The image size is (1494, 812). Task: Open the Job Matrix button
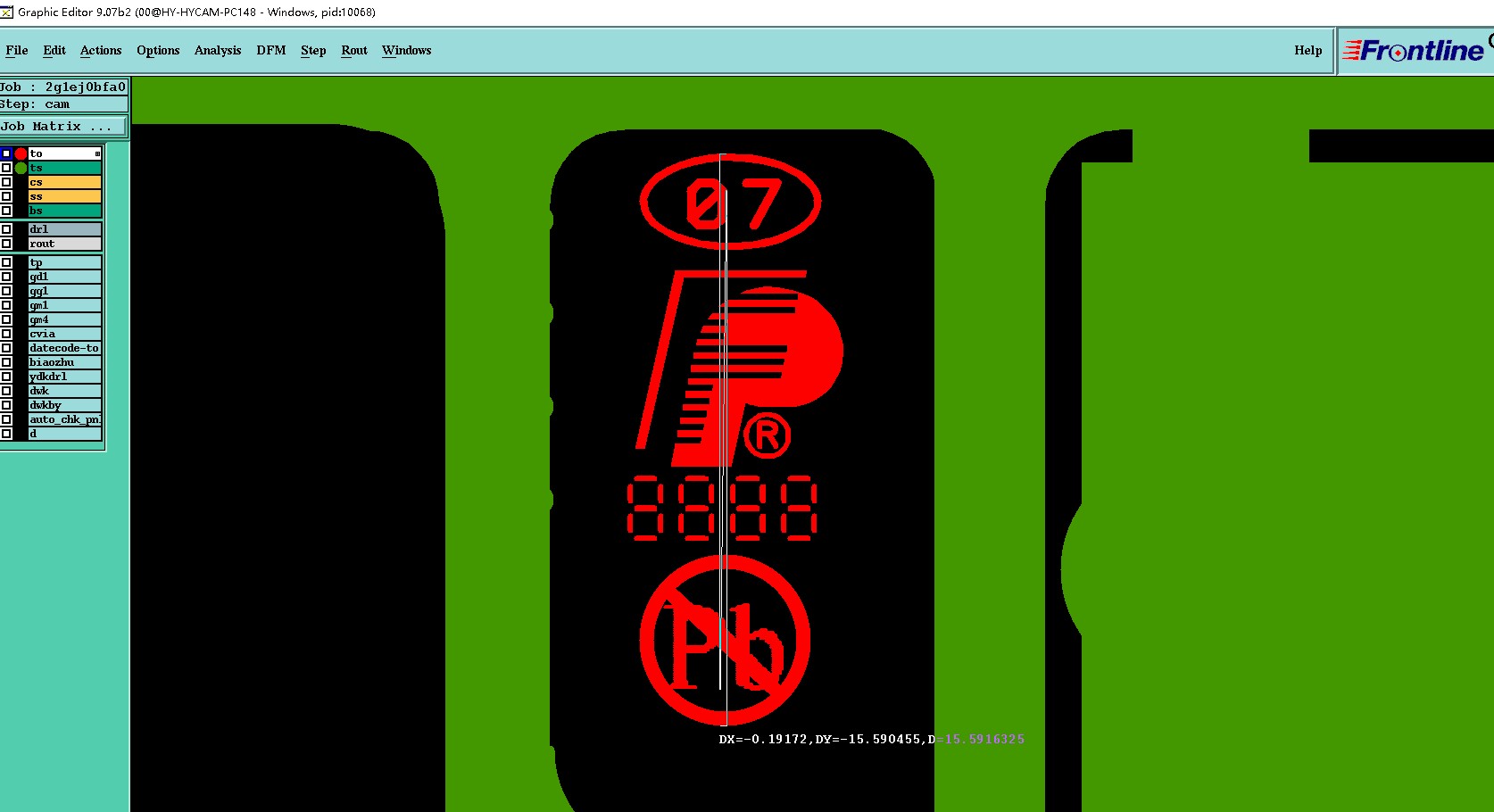point(63,127)
